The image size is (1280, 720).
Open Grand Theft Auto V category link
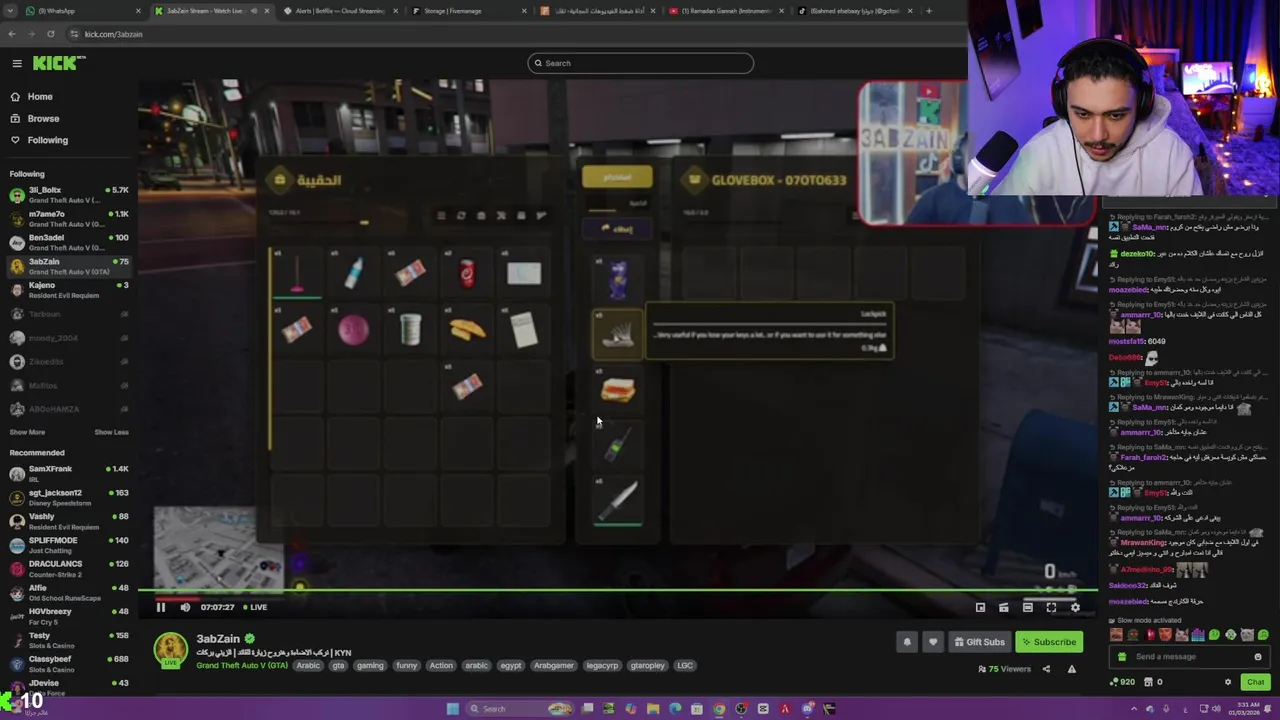point(240,665)
